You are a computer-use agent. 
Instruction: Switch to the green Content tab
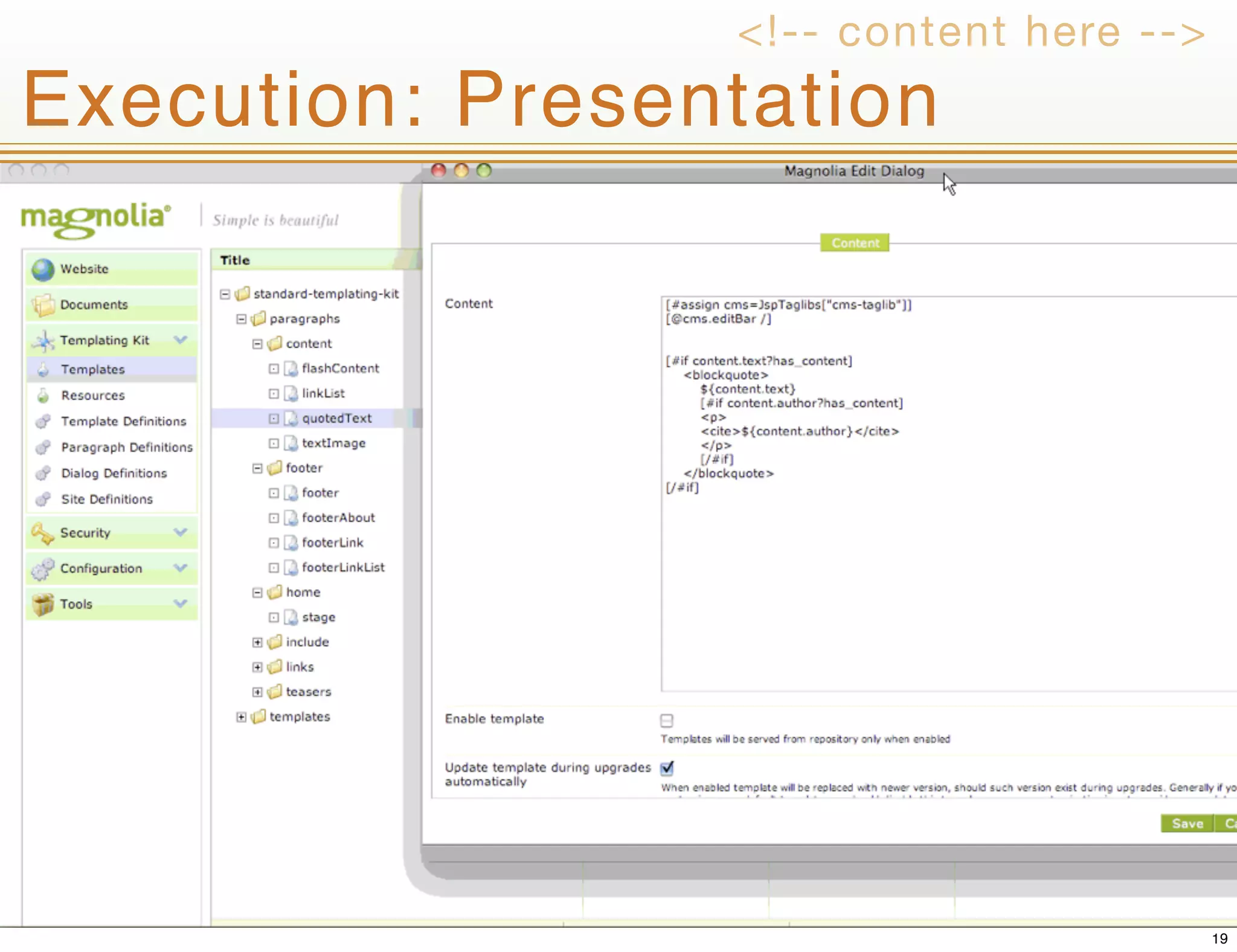click(855, 243)
